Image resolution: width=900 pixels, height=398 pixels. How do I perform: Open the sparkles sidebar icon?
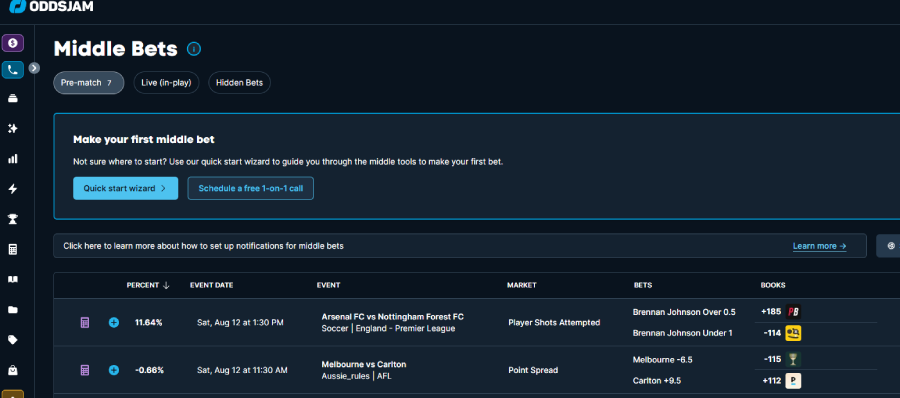click(x=13, y=129)
